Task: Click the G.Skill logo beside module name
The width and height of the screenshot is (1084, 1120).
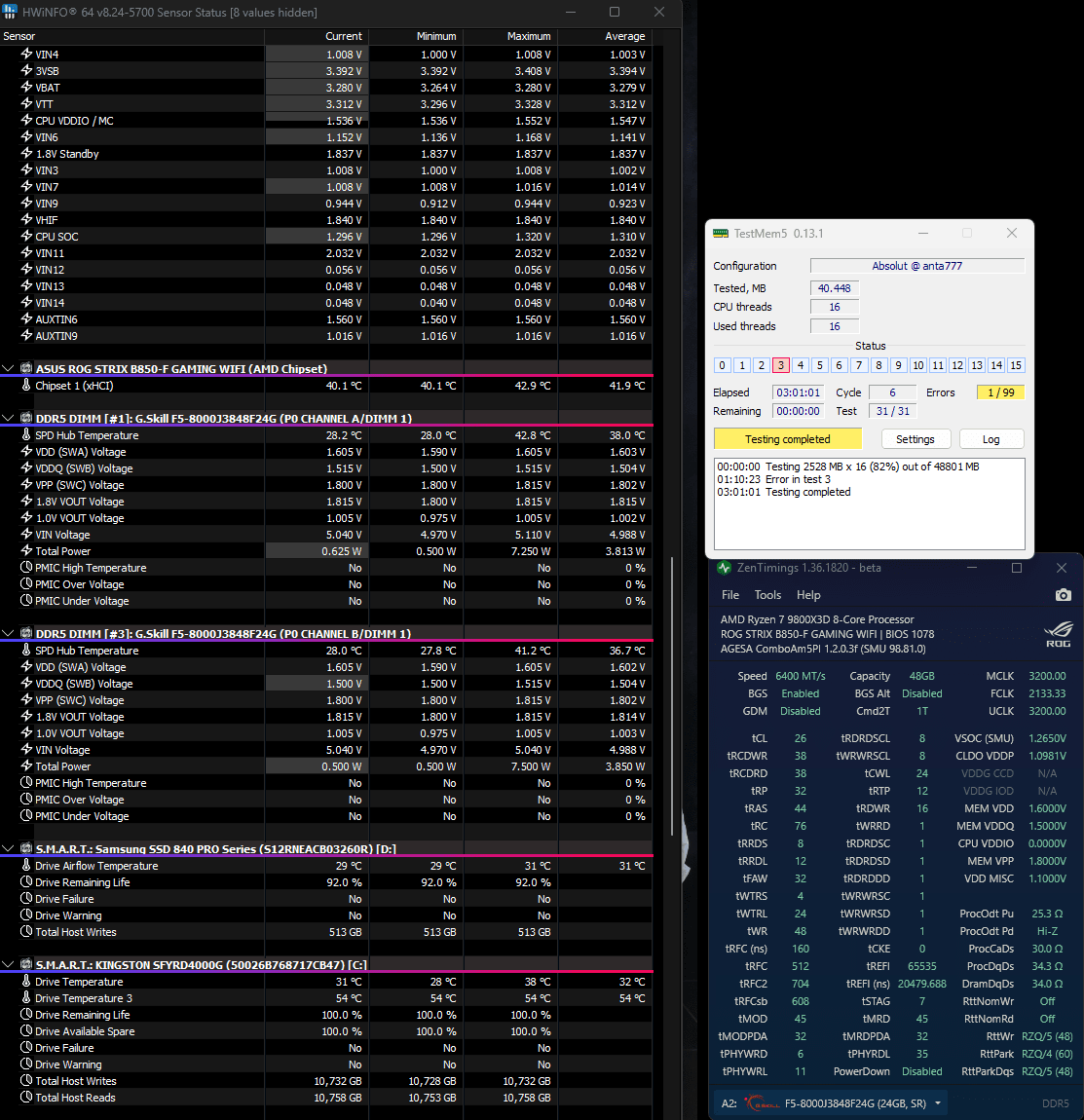Action: click(x=762, y=1102)
